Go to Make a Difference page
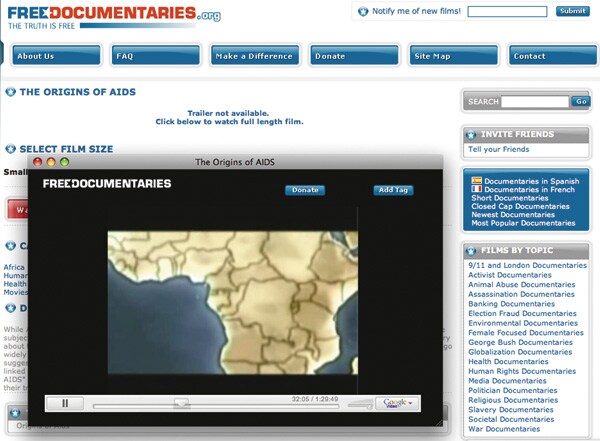Image resolution: width=600 pixels, height=441 pixels. pyautogui.click(x=255, y=56)
